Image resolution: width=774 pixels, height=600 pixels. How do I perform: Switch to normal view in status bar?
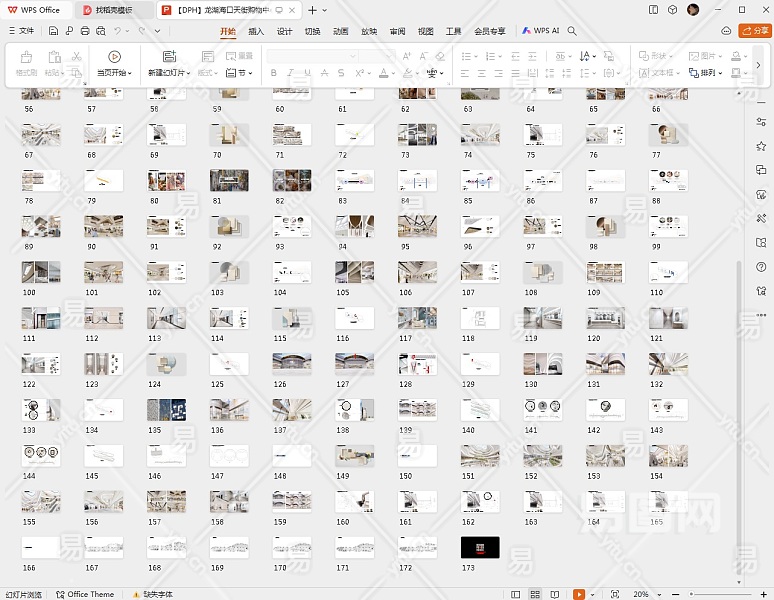click(x=516, y=594)
